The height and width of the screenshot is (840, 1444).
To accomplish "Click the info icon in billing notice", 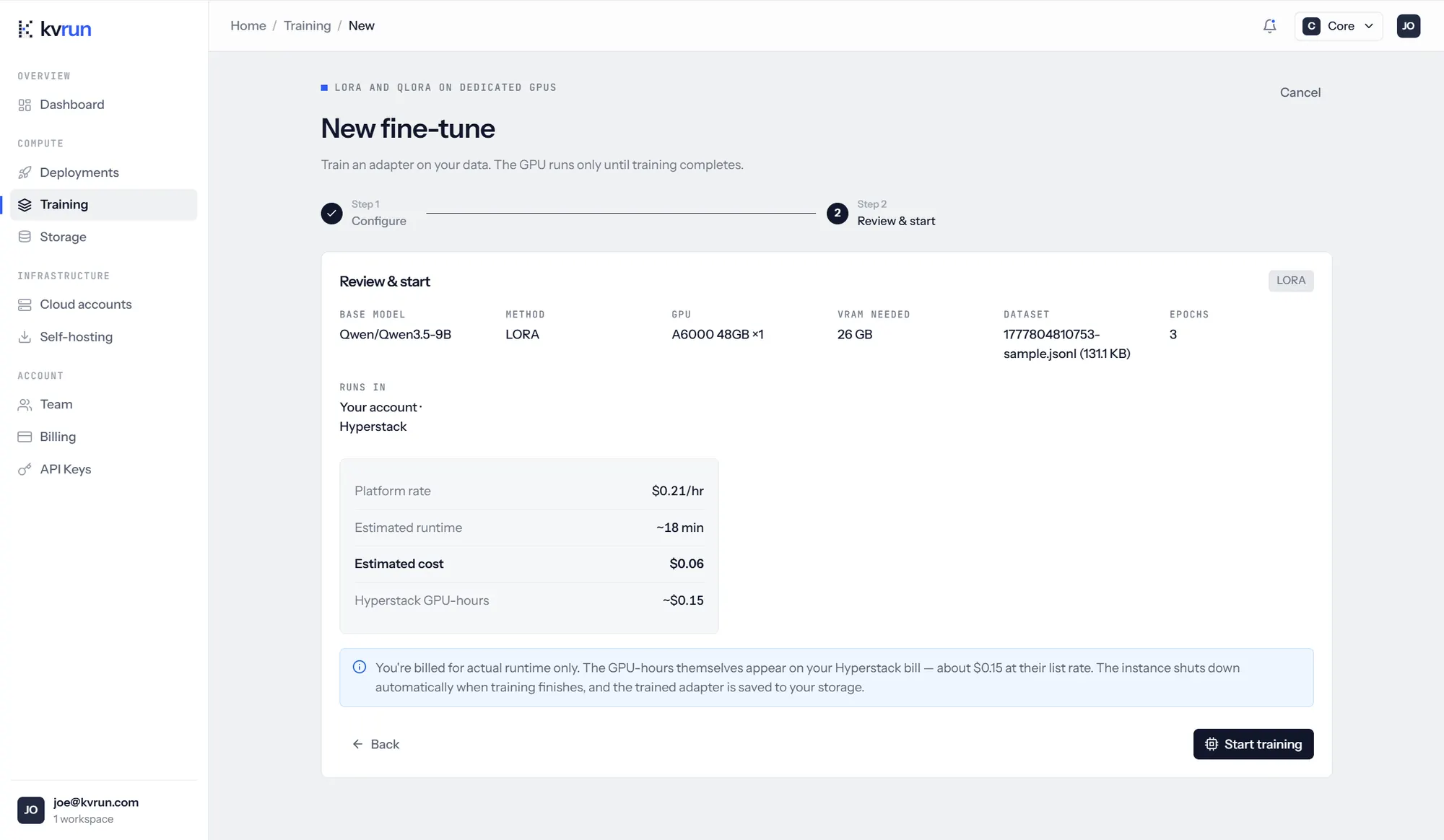I will coord(359,668).
